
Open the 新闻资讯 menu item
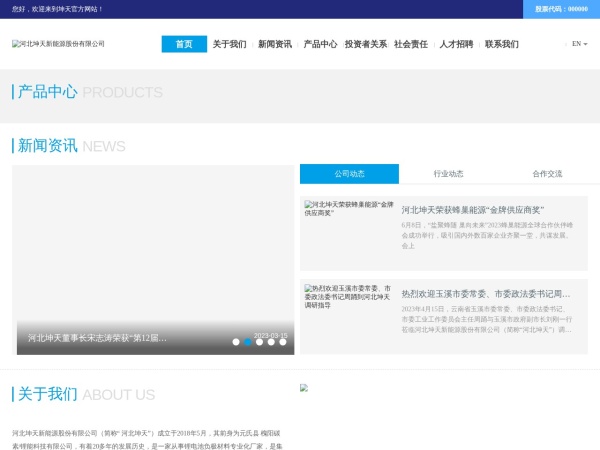275,44
